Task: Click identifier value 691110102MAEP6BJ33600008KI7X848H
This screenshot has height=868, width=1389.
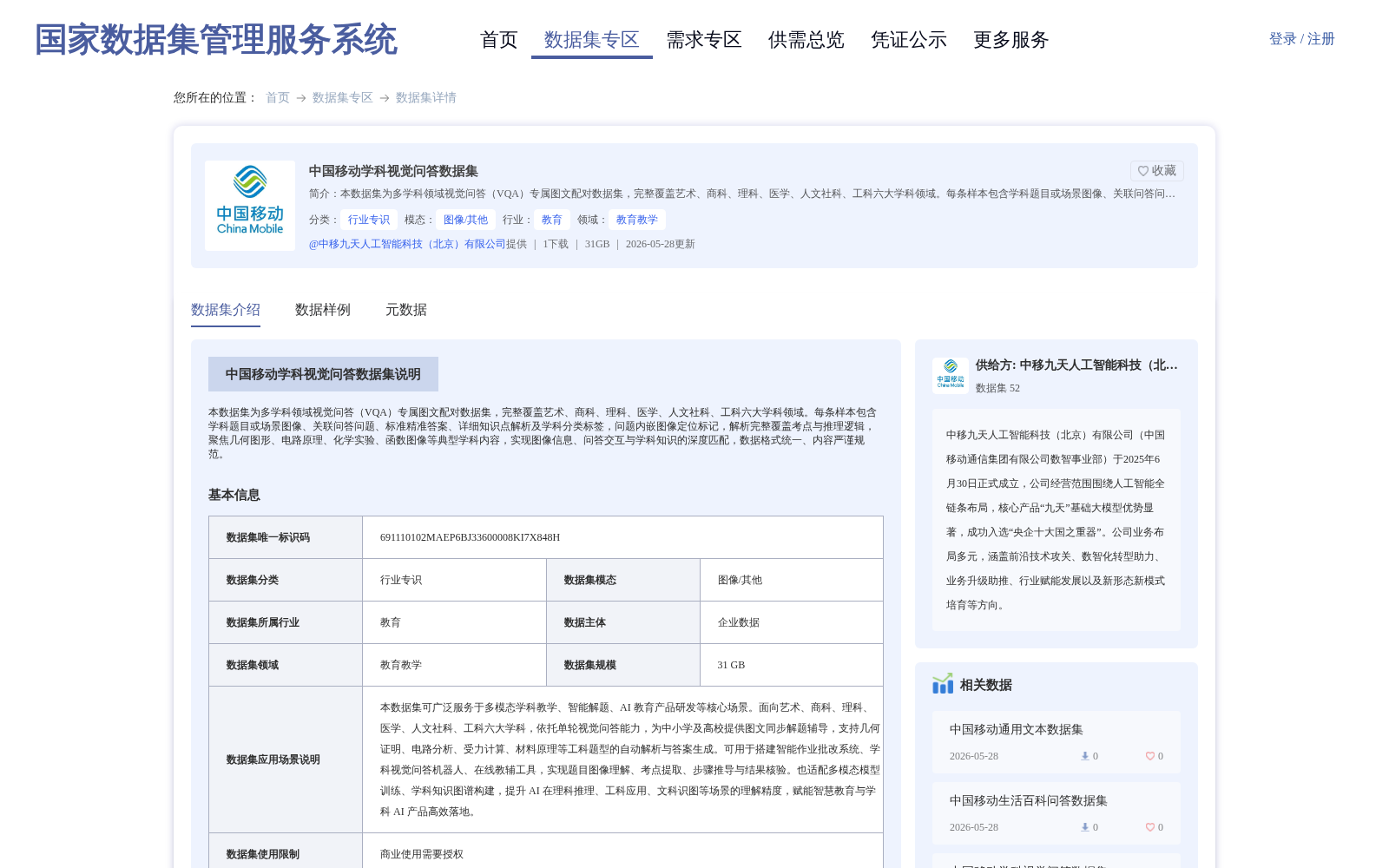Action: coord(471,537)
